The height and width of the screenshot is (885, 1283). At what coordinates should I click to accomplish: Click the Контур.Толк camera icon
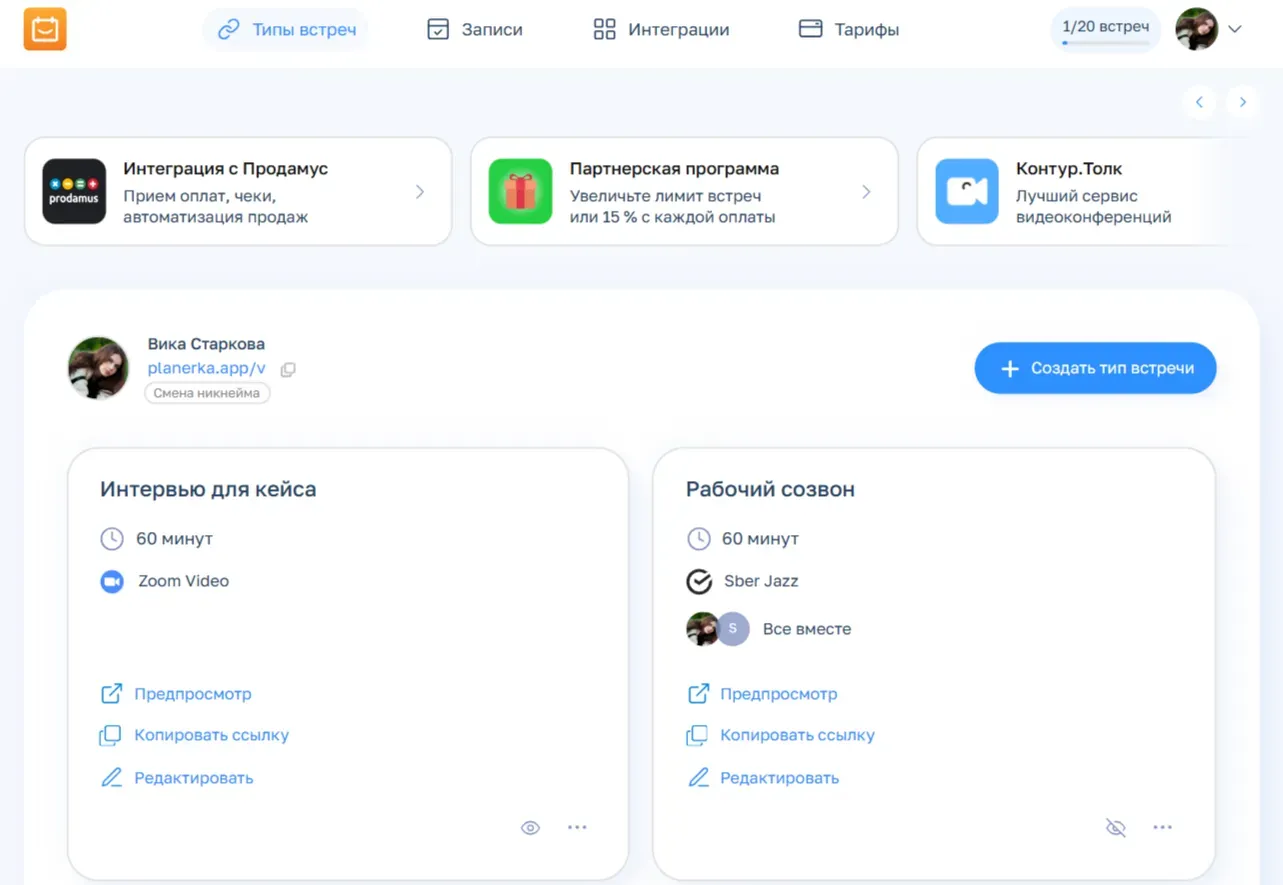click(x=966, y=191)
